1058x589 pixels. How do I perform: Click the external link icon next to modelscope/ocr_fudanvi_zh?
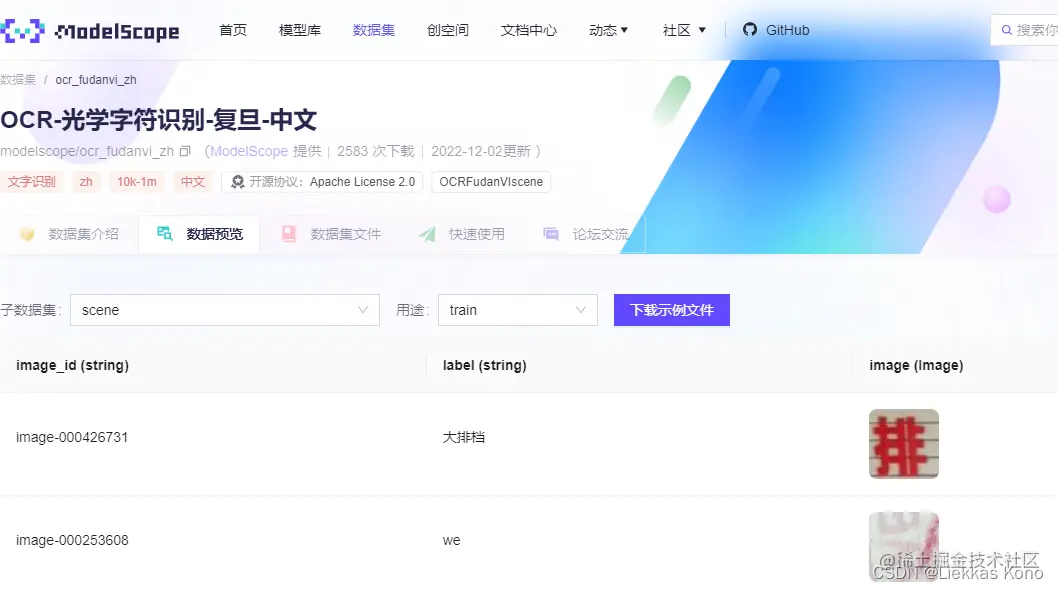coord(185,150)
